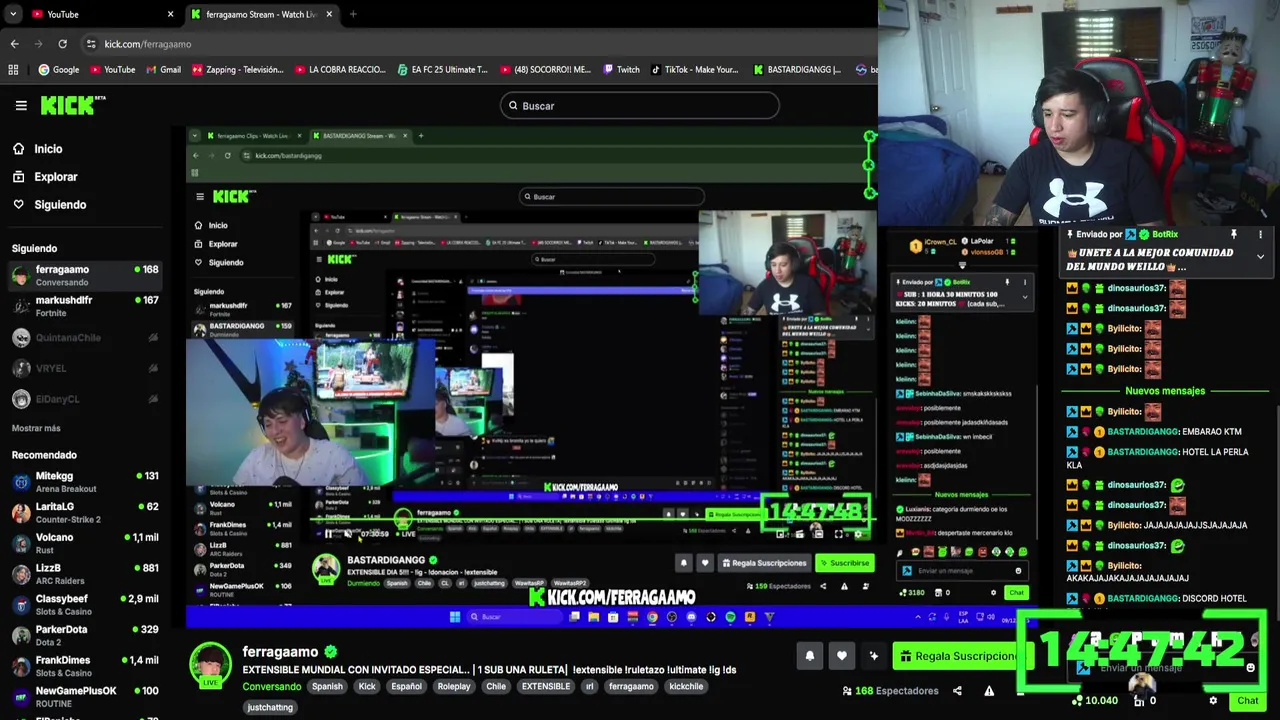1280x720 pixels.
Task: Select the Spanish tag
Action: pos(327,687)
